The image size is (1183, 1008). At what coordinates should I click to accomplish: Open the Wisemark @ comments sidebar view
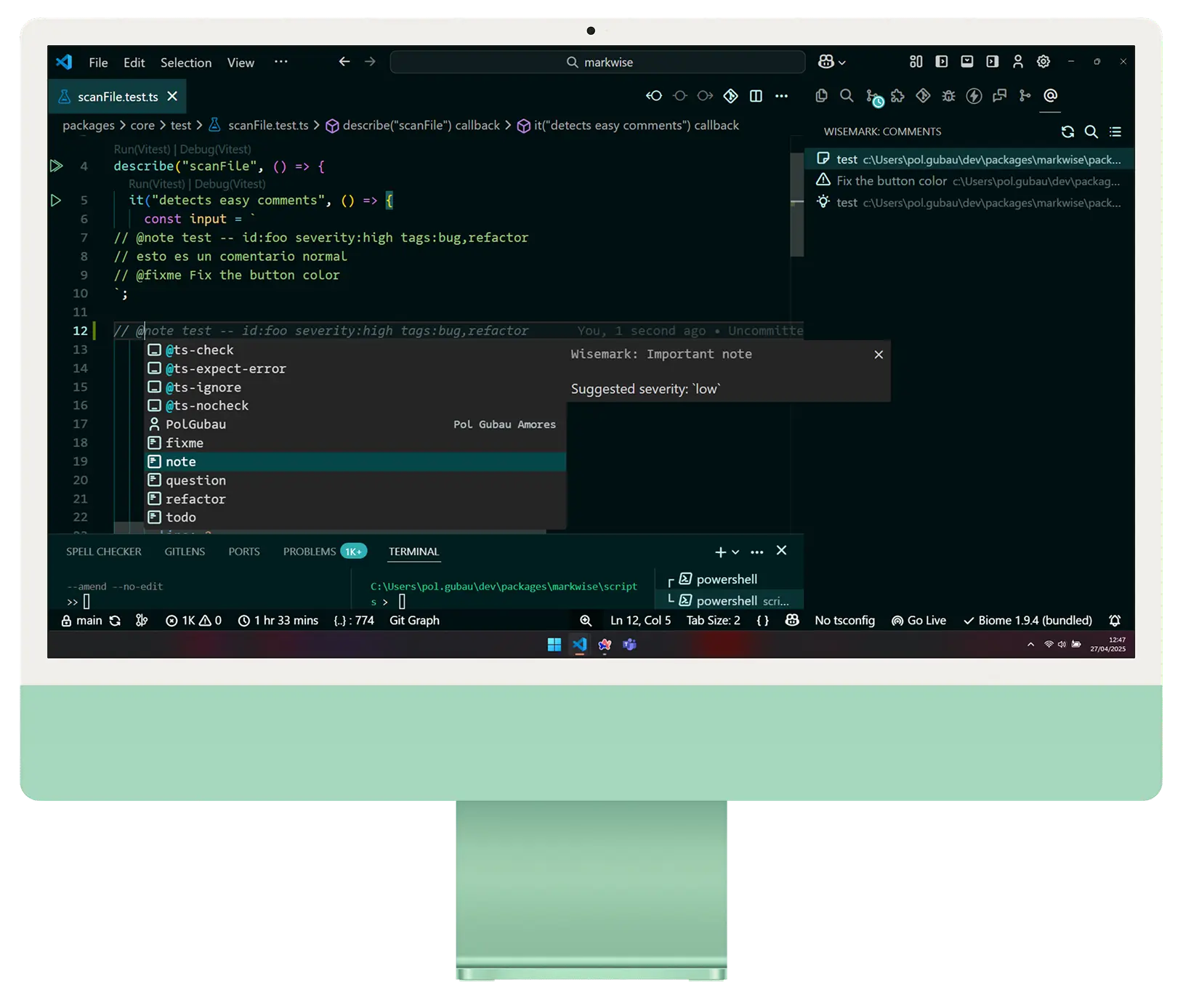coord(1050,95)
